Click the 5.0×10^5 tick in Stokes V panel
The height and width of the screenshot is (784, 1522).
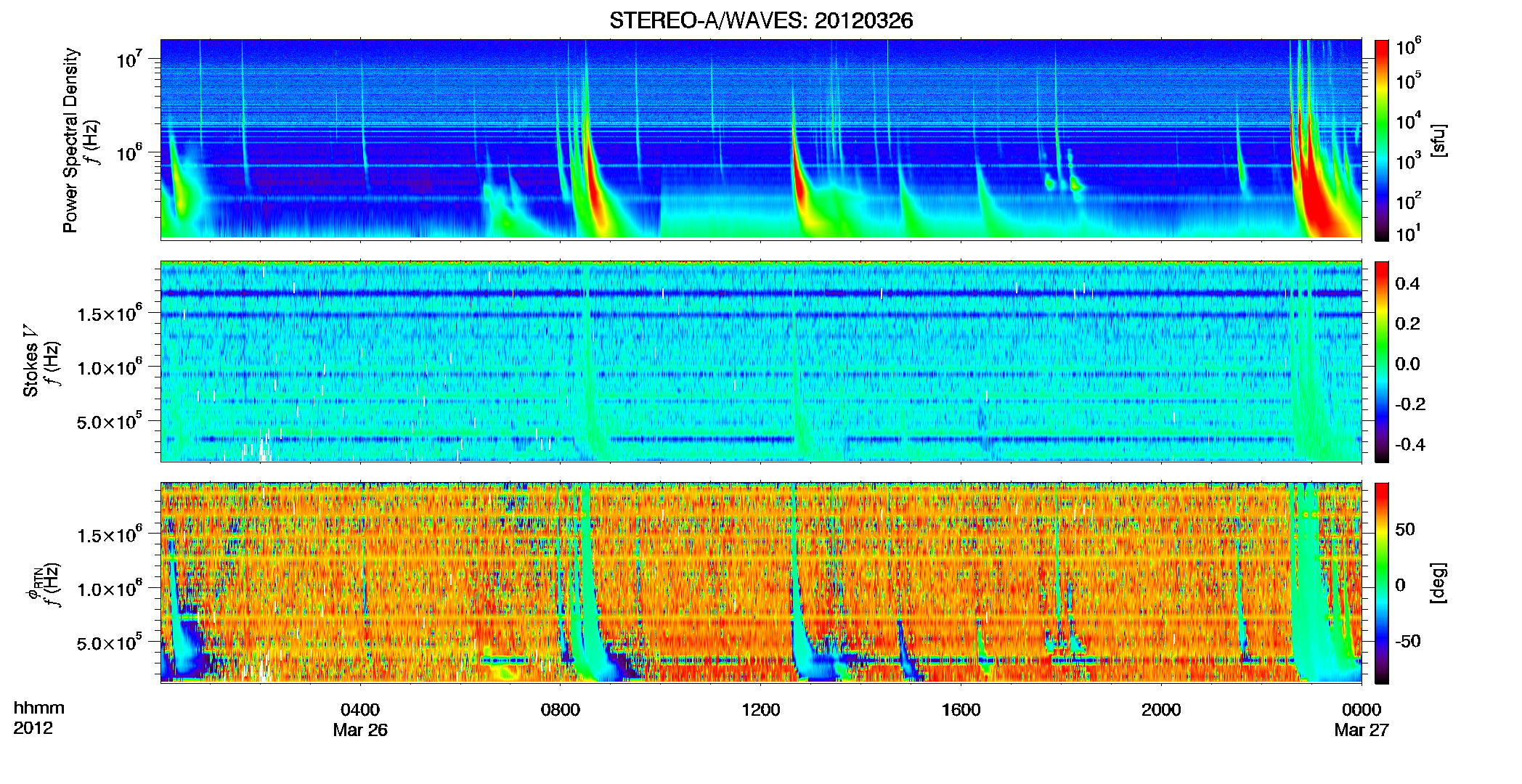pyautogui.click(x=111, y=421)
